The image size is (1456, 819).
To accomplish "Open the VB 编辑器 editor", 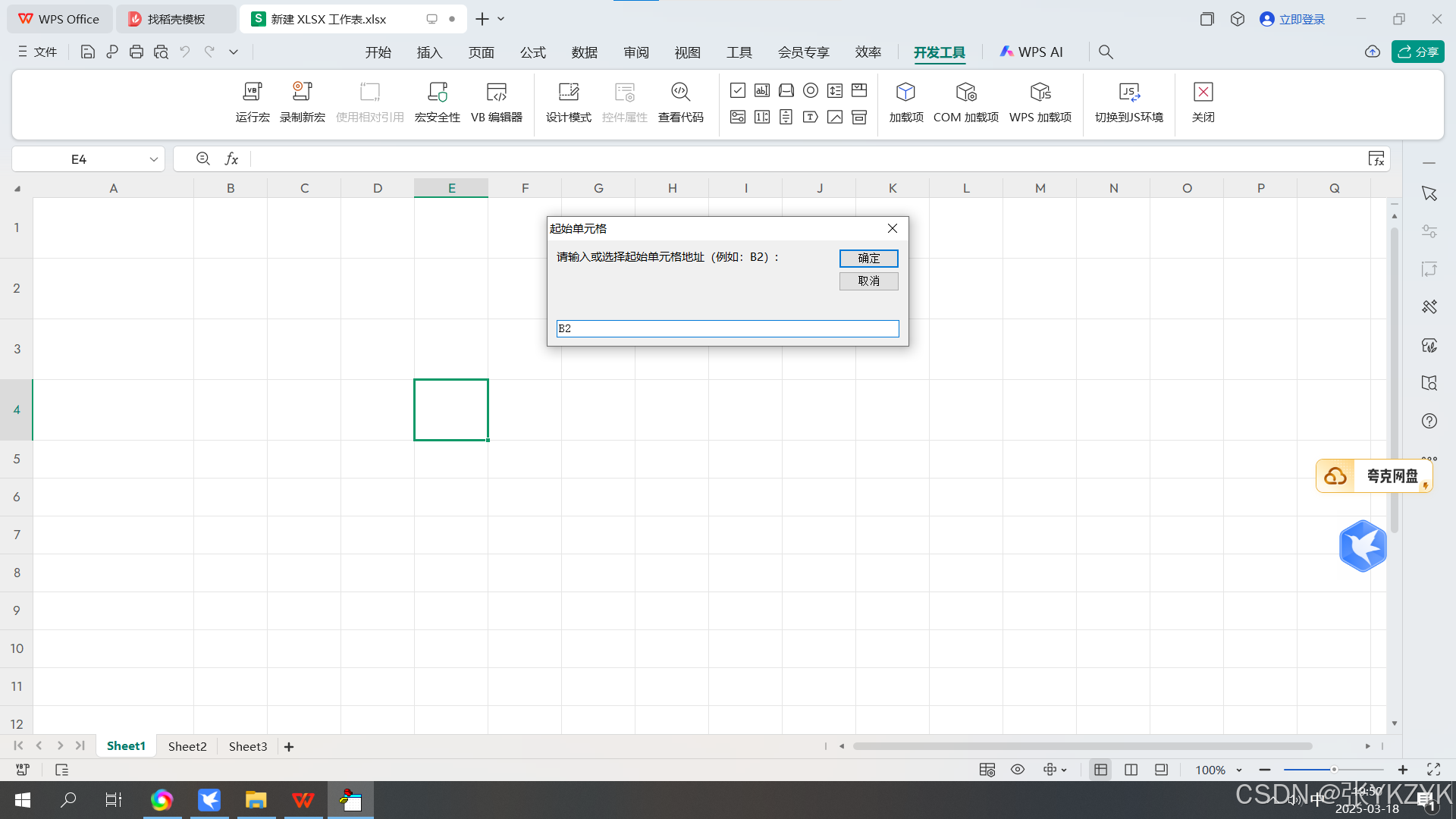I will 497,102.
